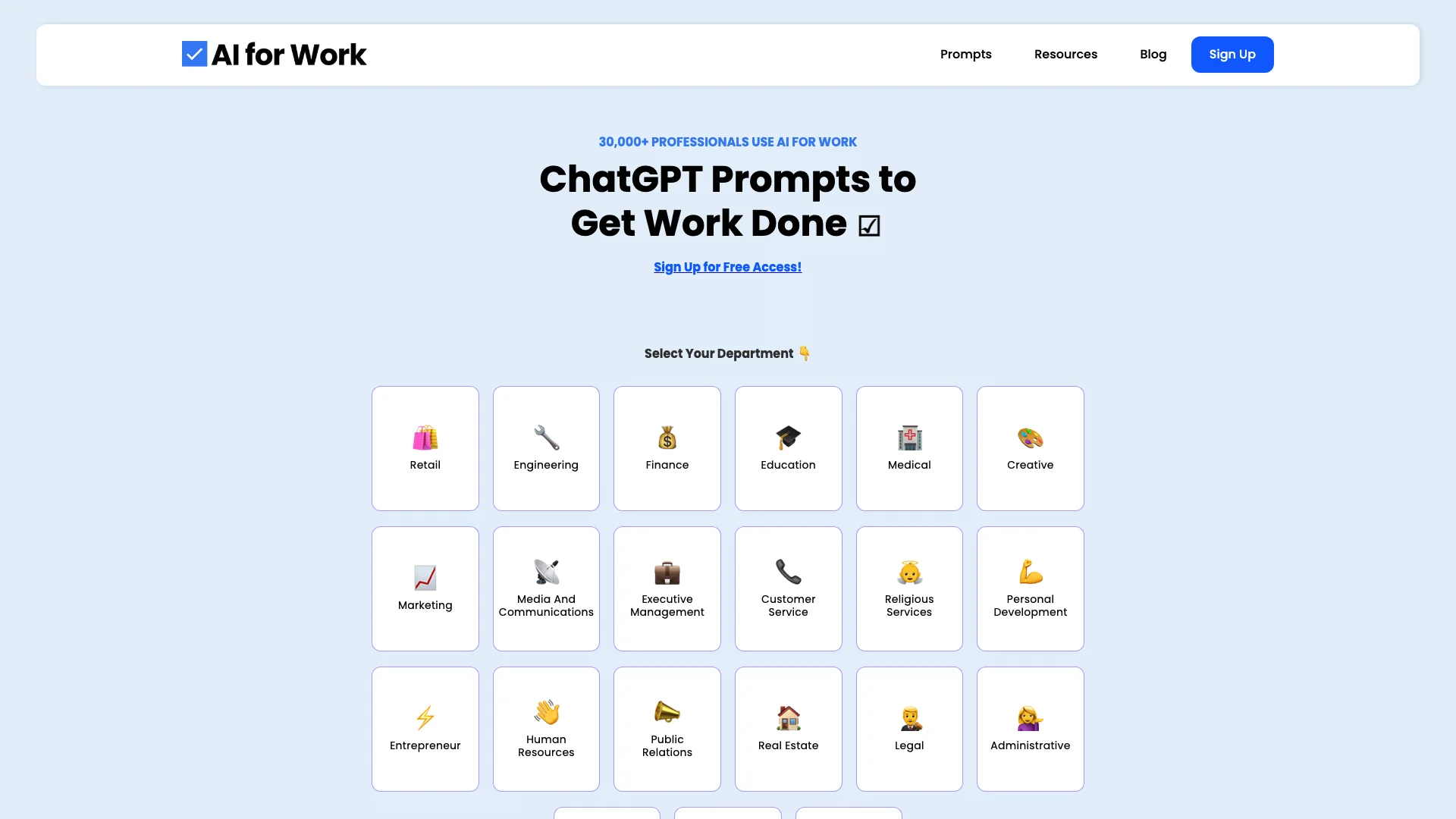The width and height of the screenshot is (1456, 819).
Task: Select the Entrepreneur department icon
Action: click(425, 717)
